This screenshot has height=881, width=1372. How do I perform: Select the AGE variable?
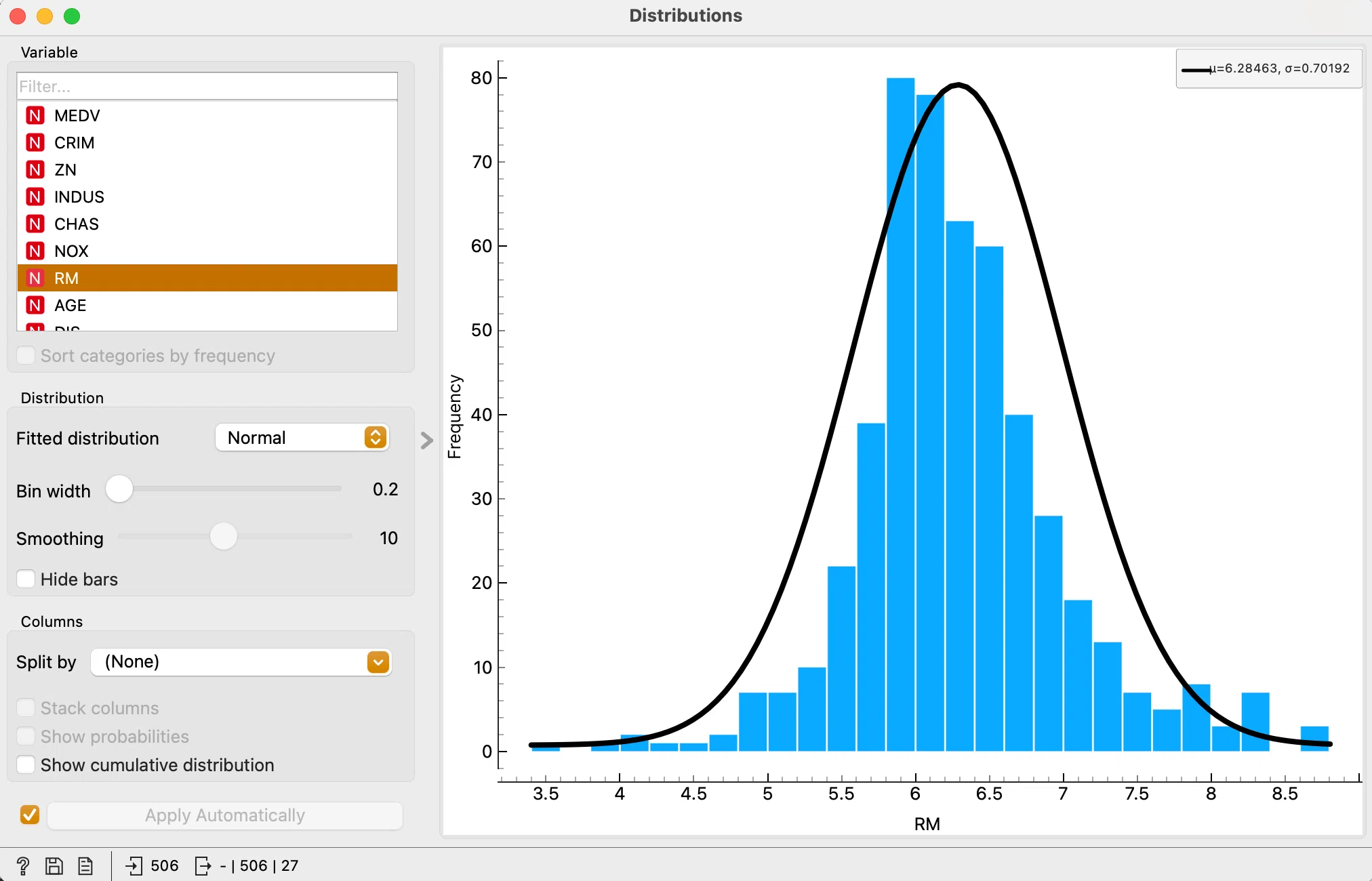coord(207,306)
